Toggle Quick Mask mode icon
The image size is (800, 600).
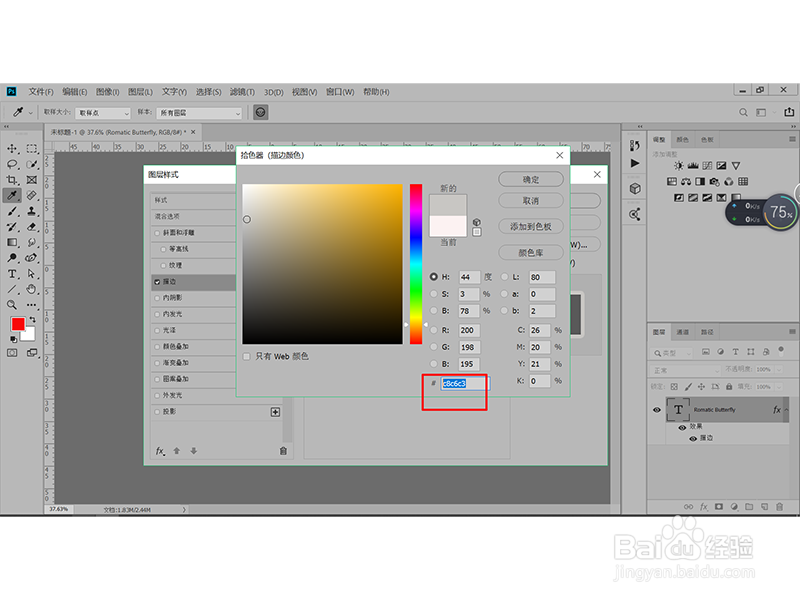[12, 353]
